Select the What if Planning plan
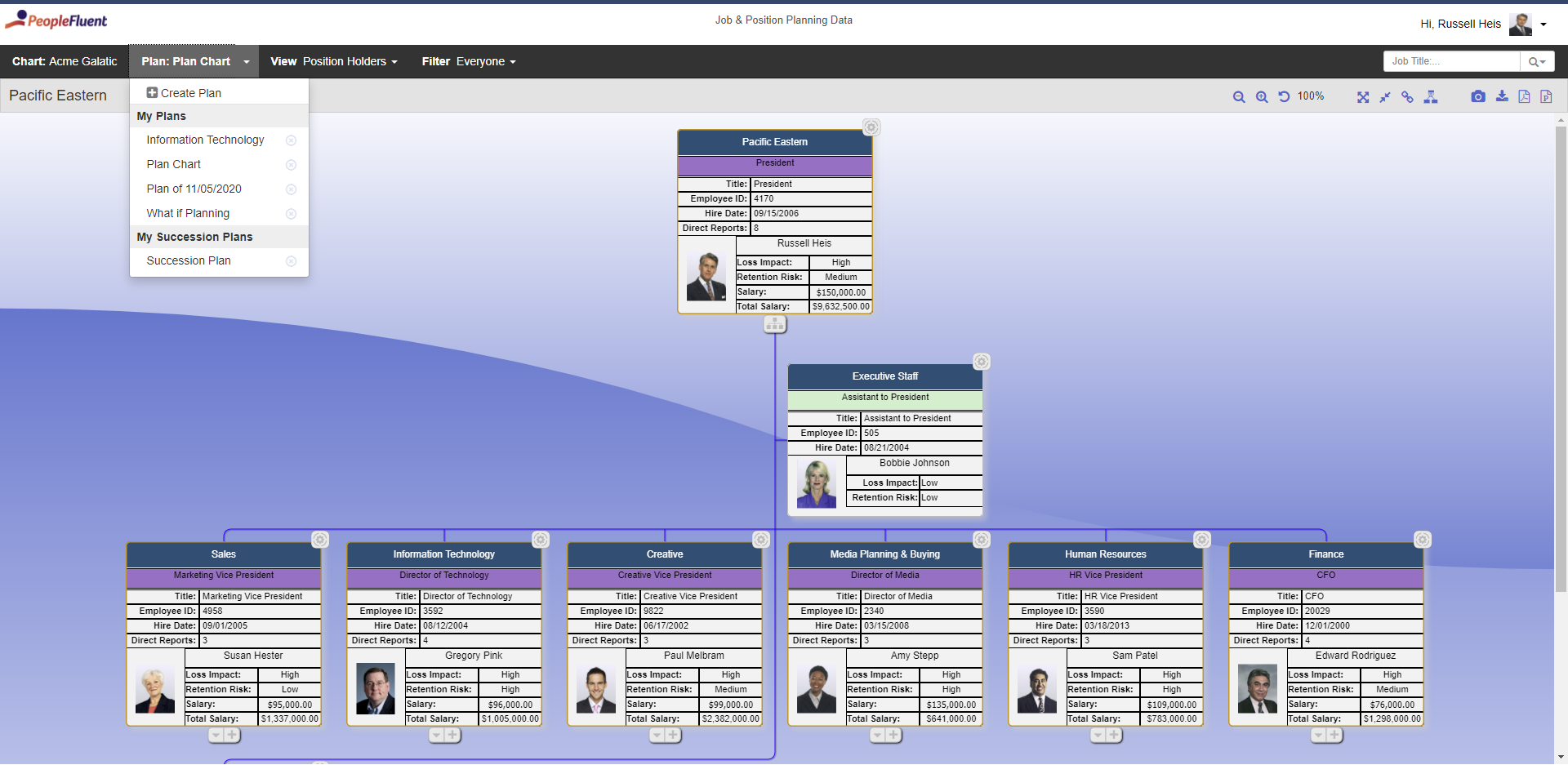Screen dimensions: 1568x765 click(x=188, y=214)
